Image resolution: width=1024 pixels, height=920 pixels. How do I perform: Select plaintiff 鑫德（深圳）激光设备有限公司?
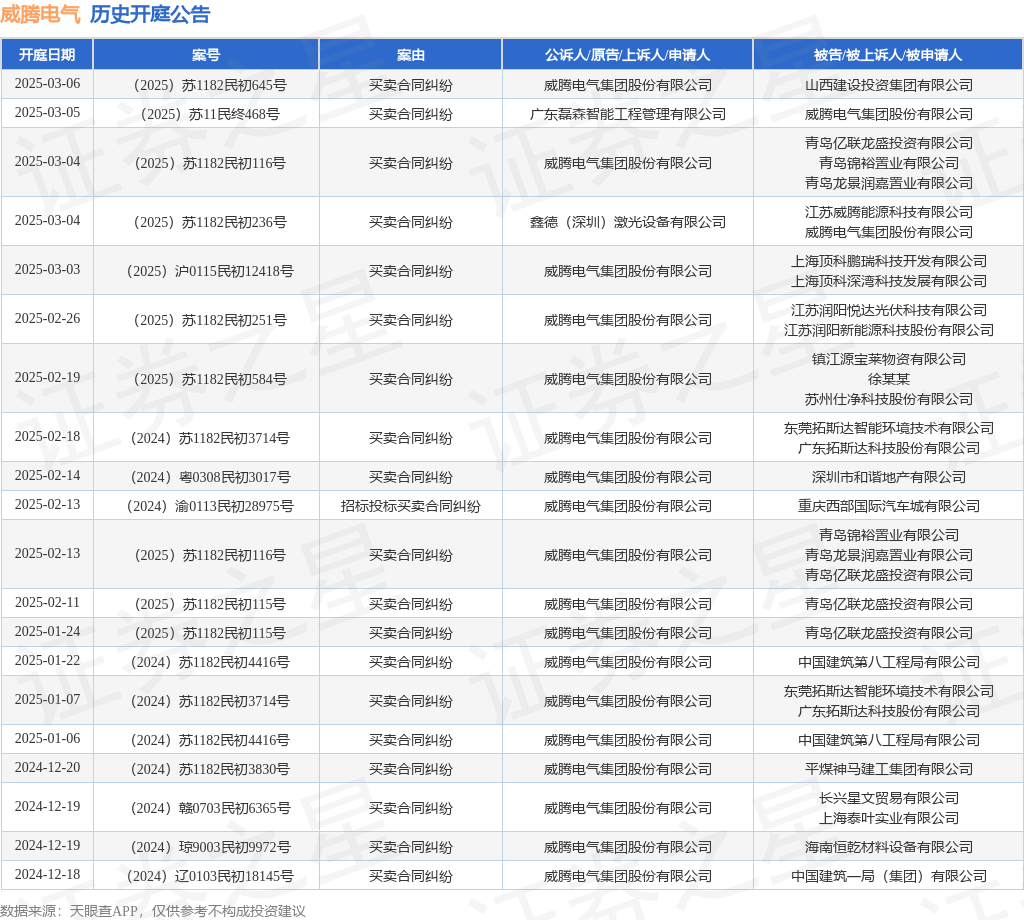pyautogui.click(x=628, y=222)
